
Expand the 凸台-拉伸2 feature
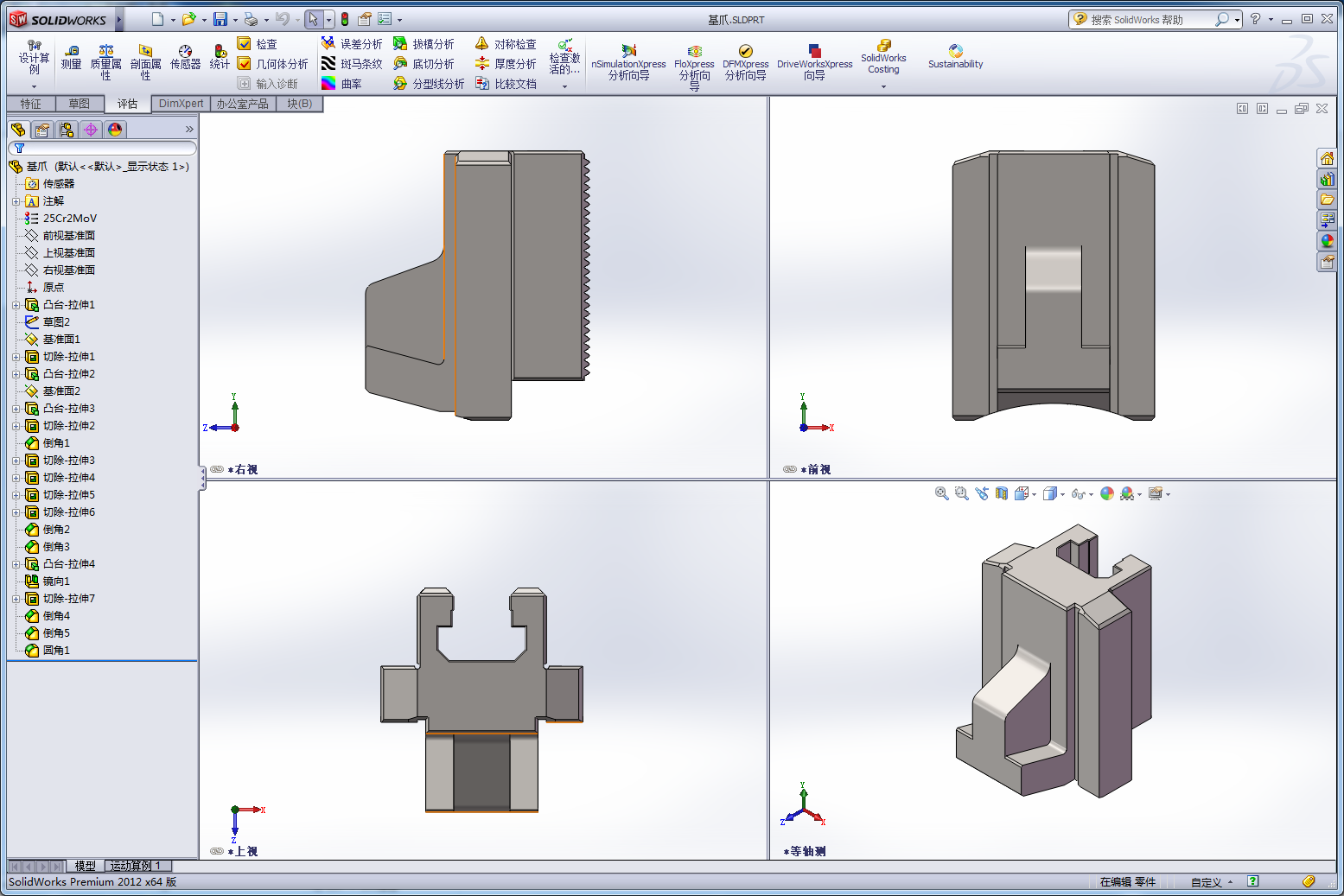coord(16,374)
